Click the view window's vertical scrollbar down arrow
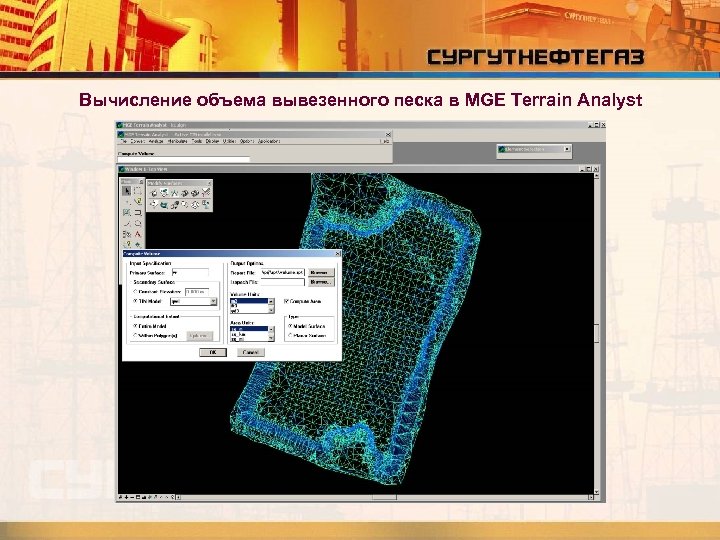720x540 pixels. tap(596, 492)
